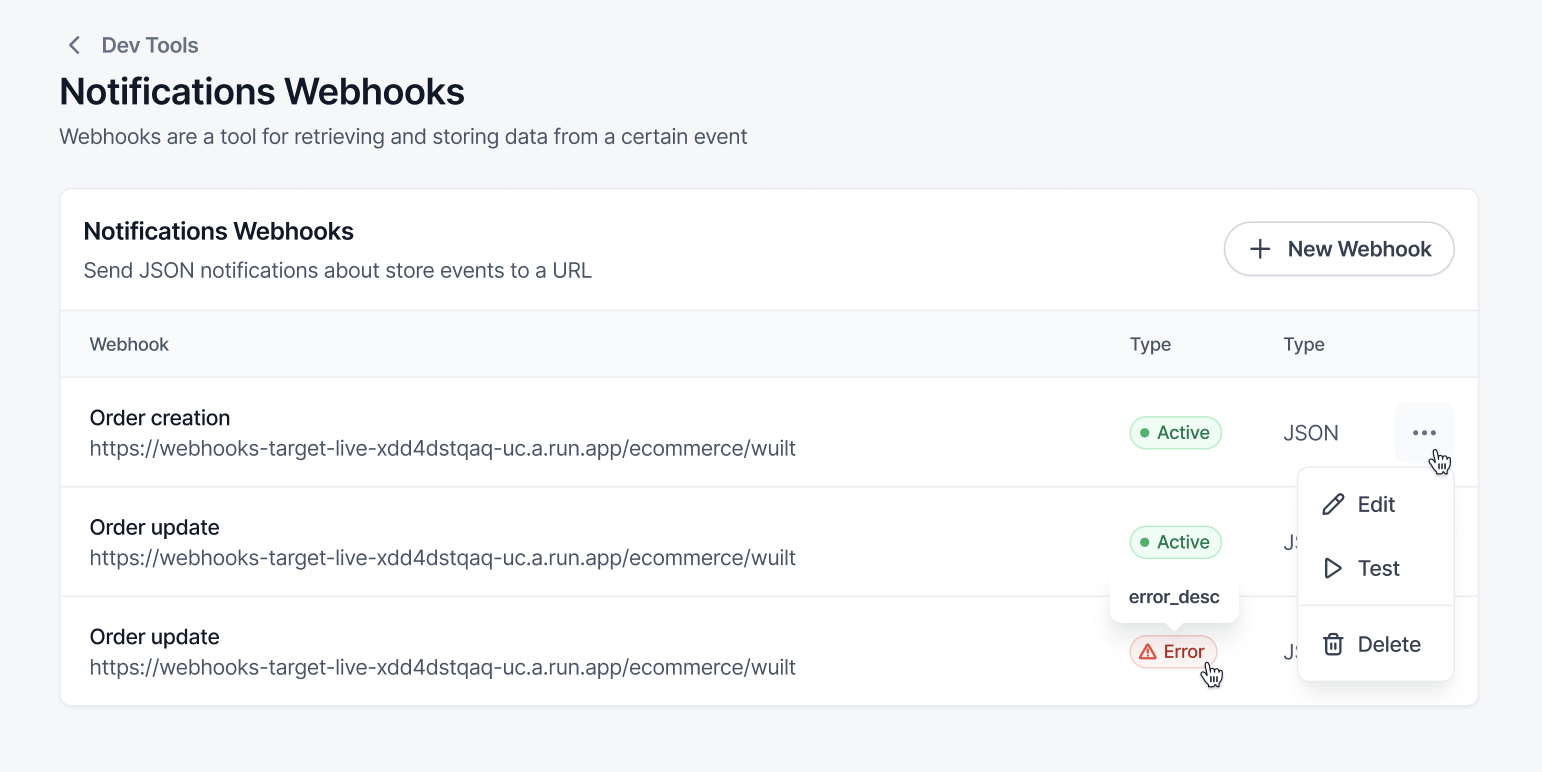This screenshot has height=772, width=1542.
Task: Open the first Type column header
Action: click(1150, 344)
